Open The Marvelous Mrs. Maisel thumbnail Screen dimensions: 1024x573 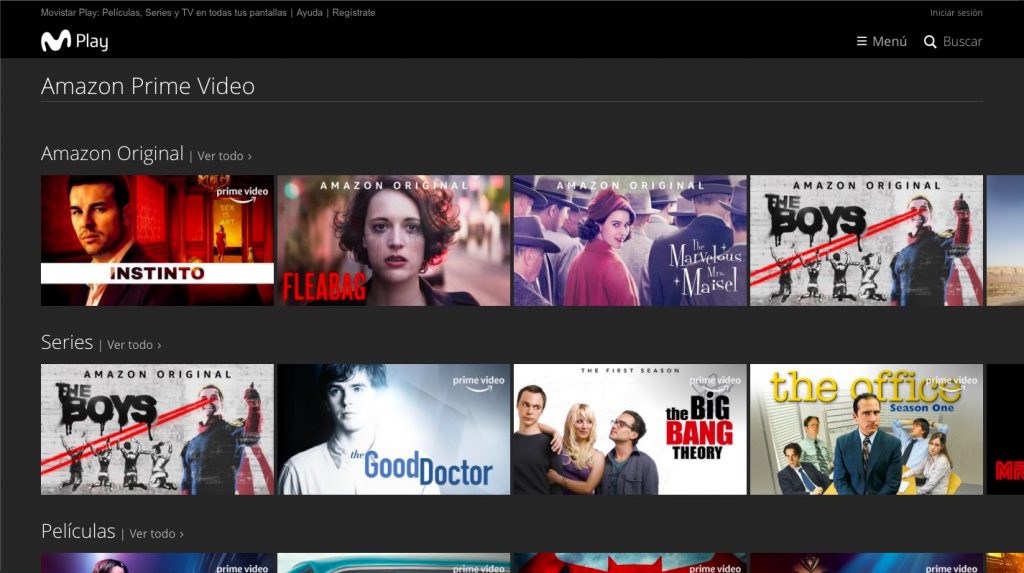tap(630, 240)
